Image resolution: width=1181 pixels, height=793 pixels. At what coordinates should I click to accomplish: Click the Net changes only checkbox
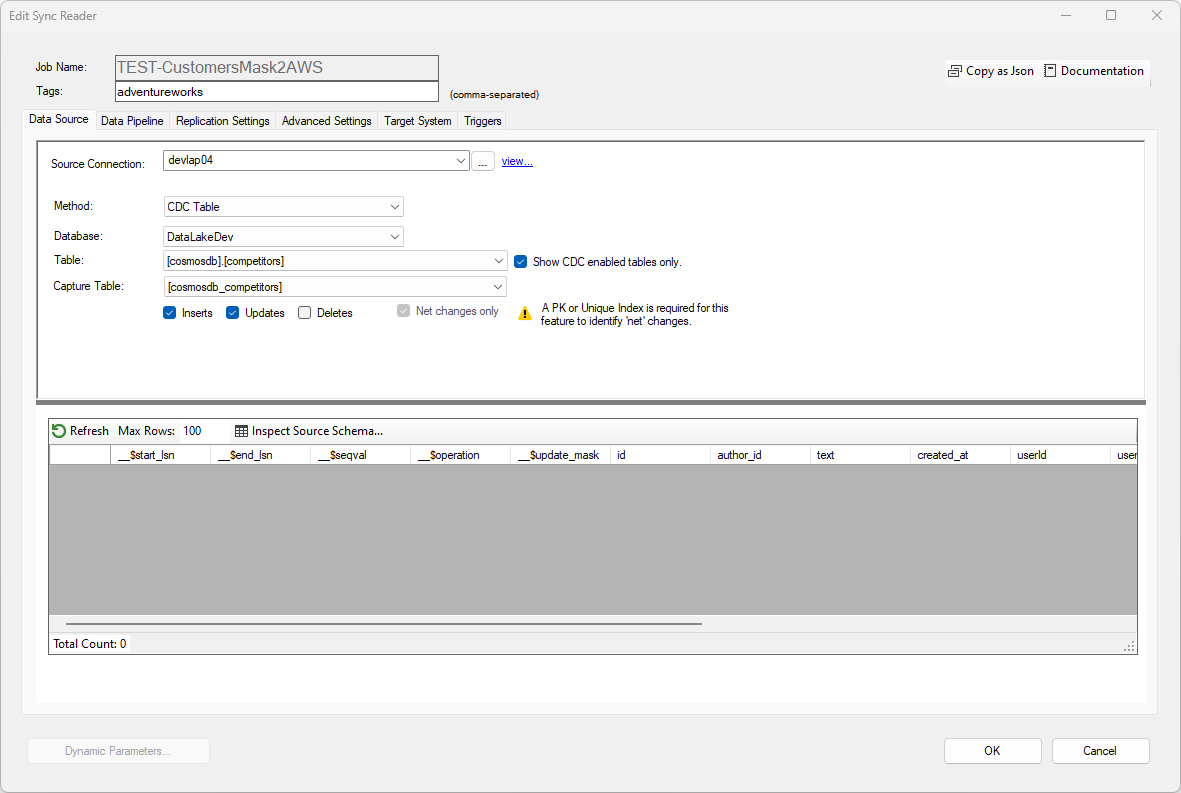(404, 311)
